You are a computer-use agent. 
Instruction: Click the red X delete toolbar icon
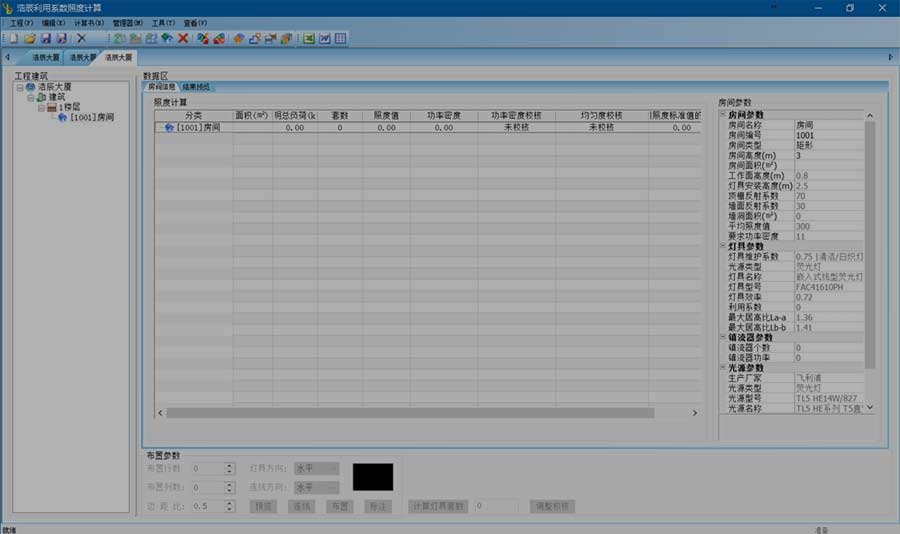click(x=183, y=38)
